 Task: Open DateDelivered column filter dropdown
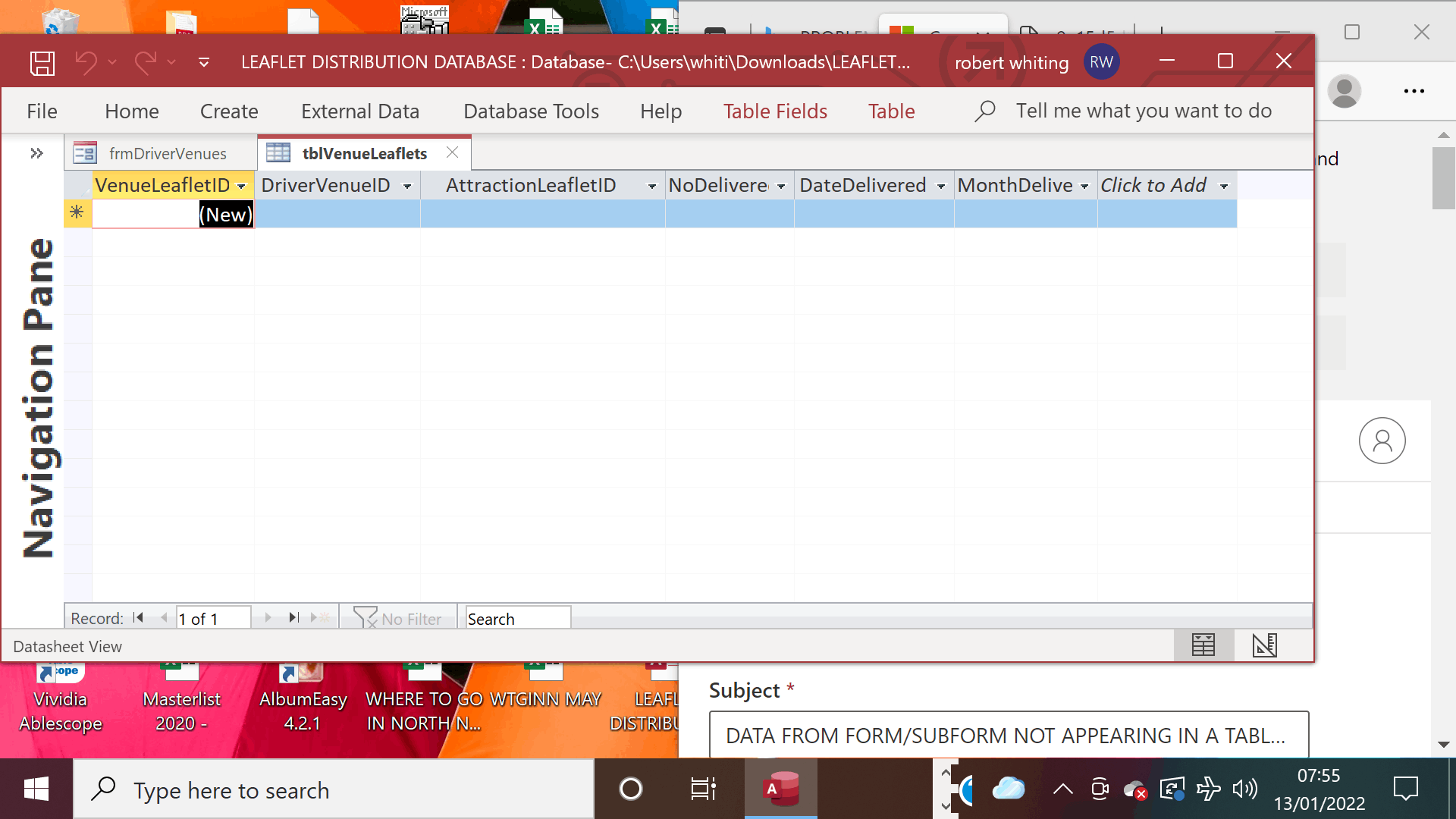pos(941,186)
